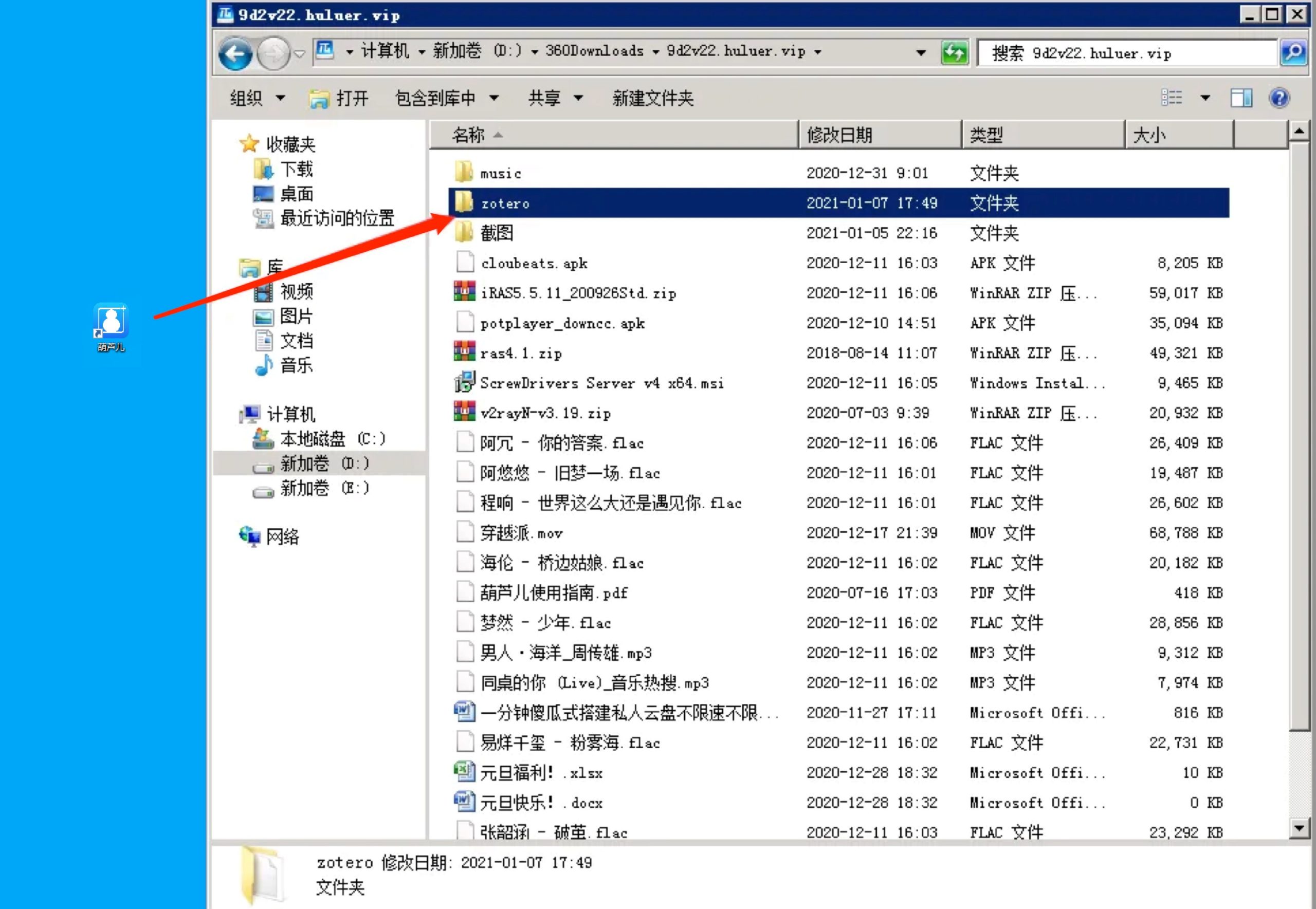Sort by the 类型 column header
This screenshot has height=909, width=1316.
(x=1044, y=135)
